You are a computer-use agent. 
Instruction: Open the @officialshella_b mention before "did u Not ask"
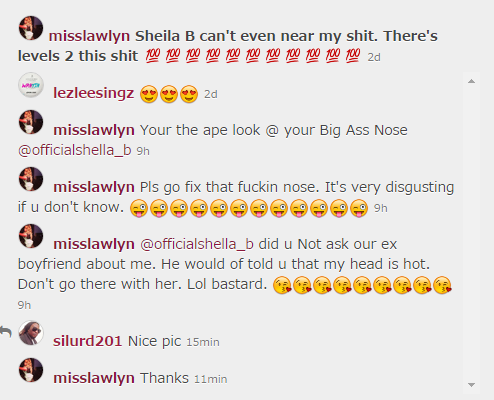(x=197, y=244)
